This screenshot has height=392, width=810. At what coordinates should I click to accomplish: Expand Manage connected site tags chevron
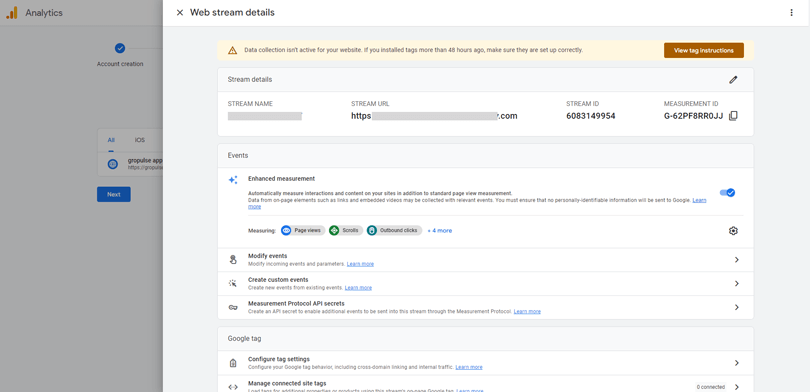(x=737, y=387)
